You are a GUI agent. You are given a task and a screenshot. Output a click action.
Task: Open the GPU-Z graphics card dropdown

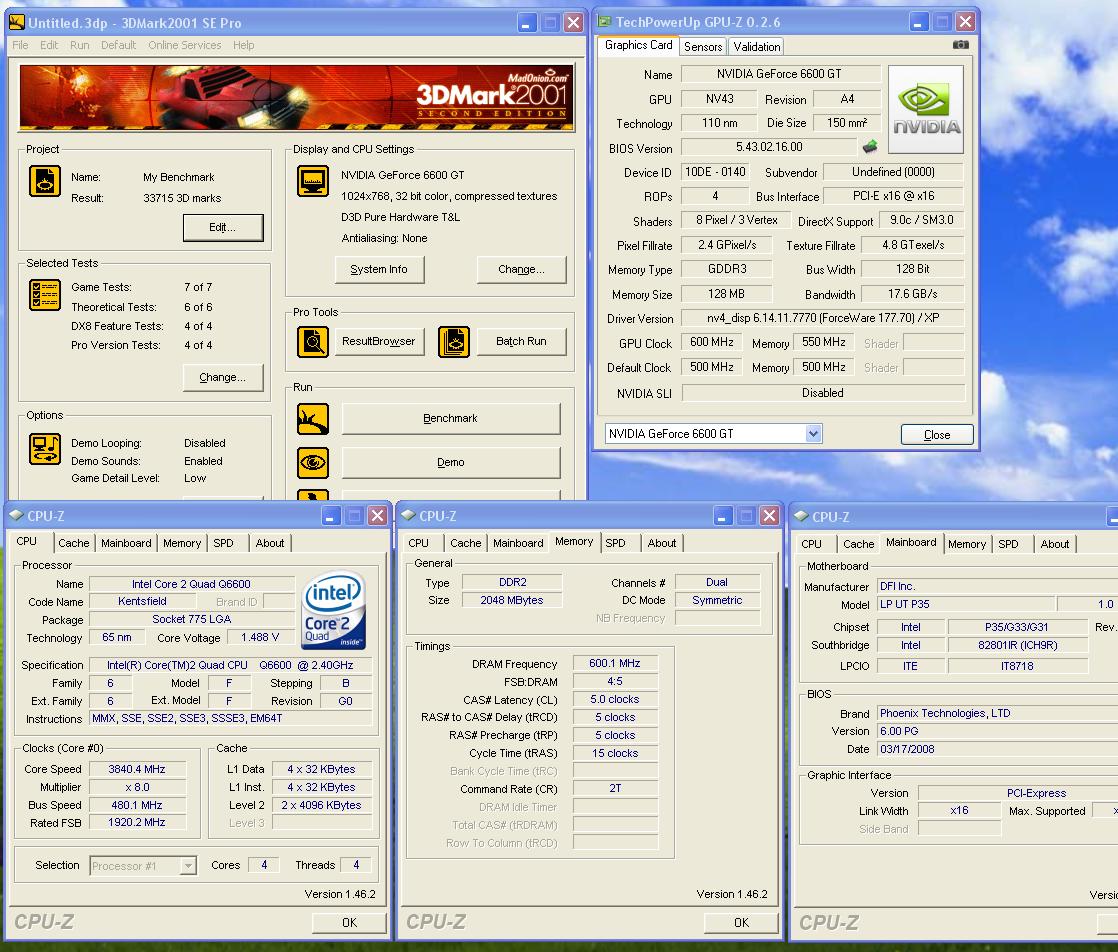[813, 434]
